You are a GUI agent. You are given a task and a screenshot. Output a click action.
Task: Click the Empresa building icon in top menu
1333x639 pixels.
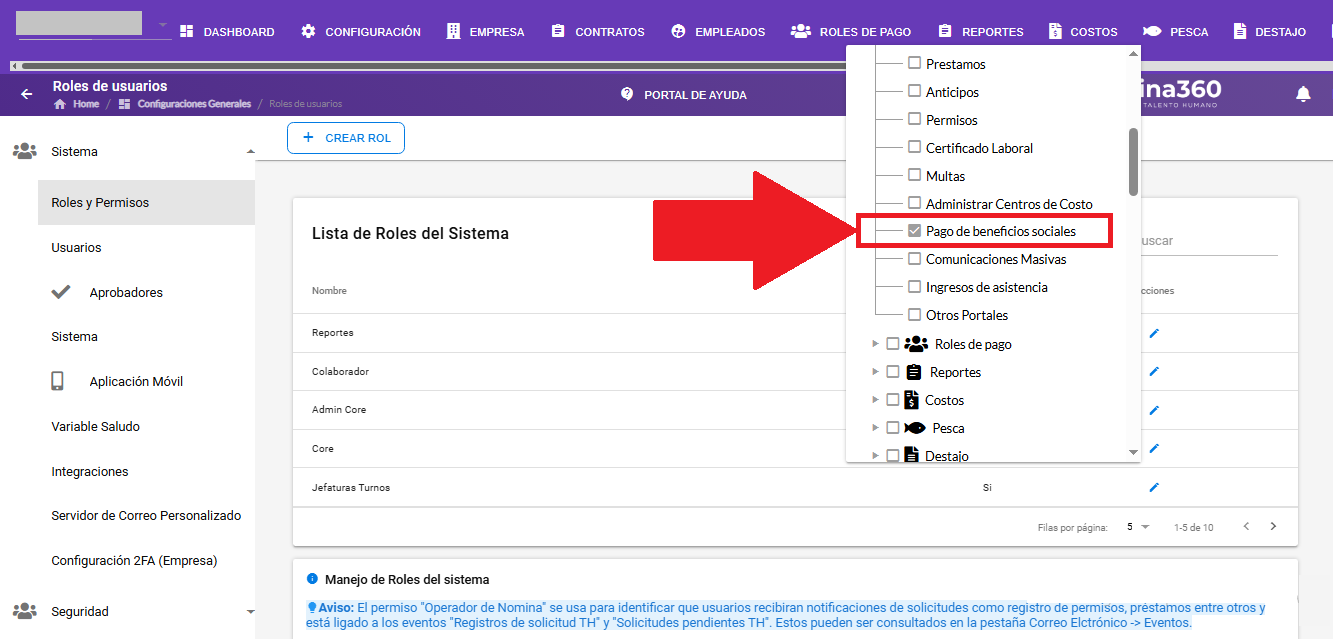coord(453,31)
